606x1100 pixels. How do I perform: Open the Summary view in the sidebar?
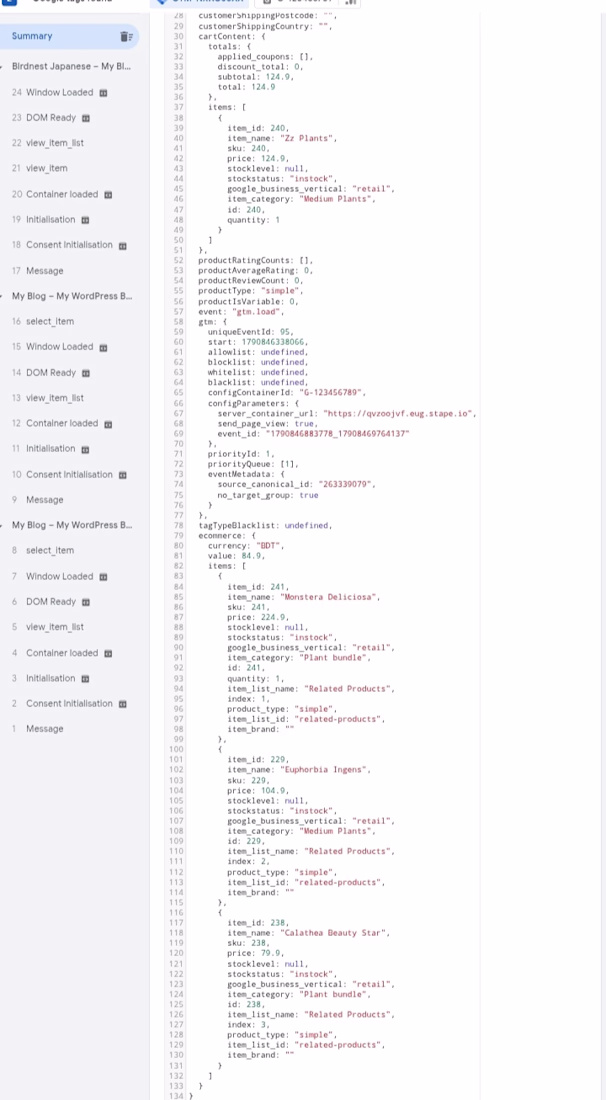69,36
